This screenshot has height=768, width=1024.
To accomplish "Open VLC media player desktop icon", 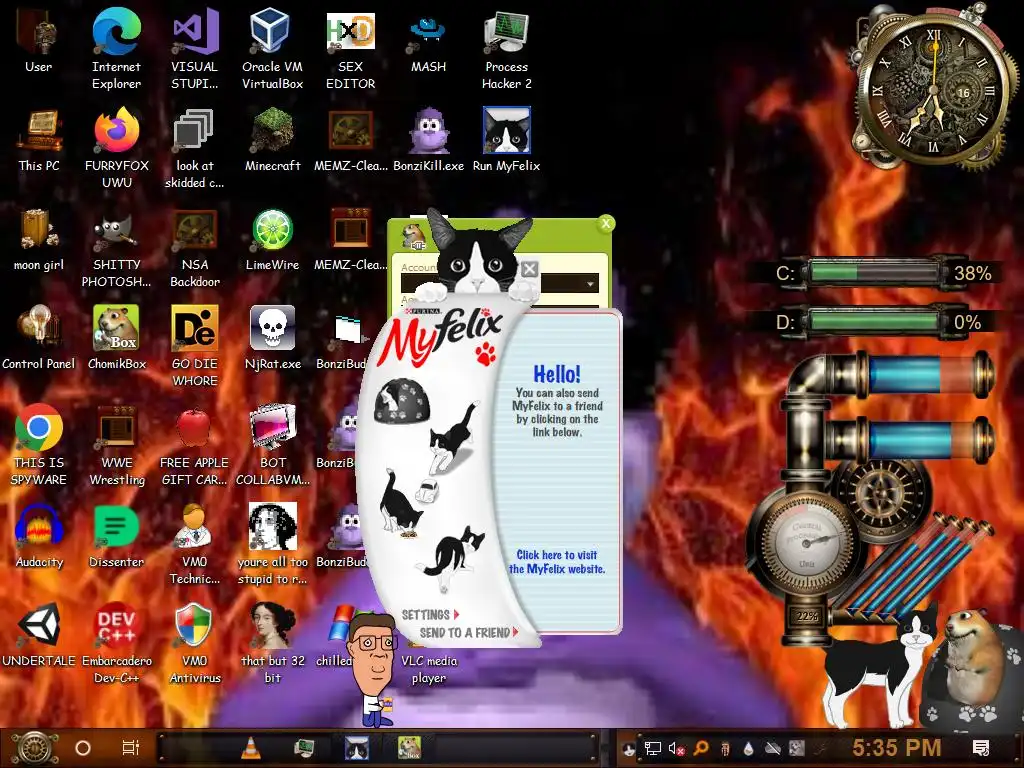I will coord(428,669).
